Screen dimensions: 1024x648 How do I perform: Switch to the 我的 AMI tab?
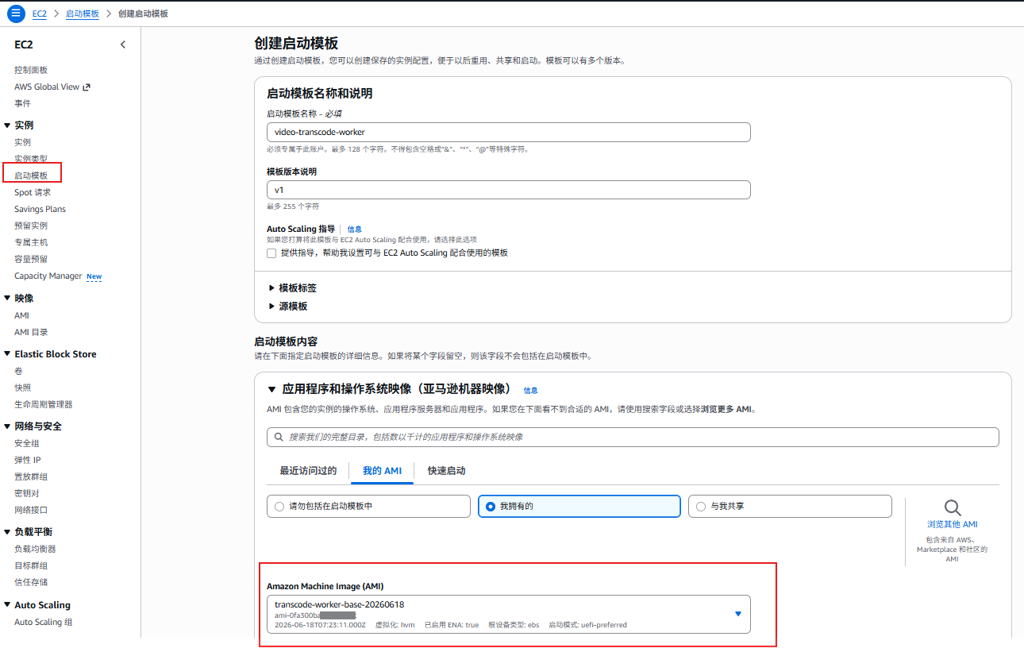pos(382,470)
